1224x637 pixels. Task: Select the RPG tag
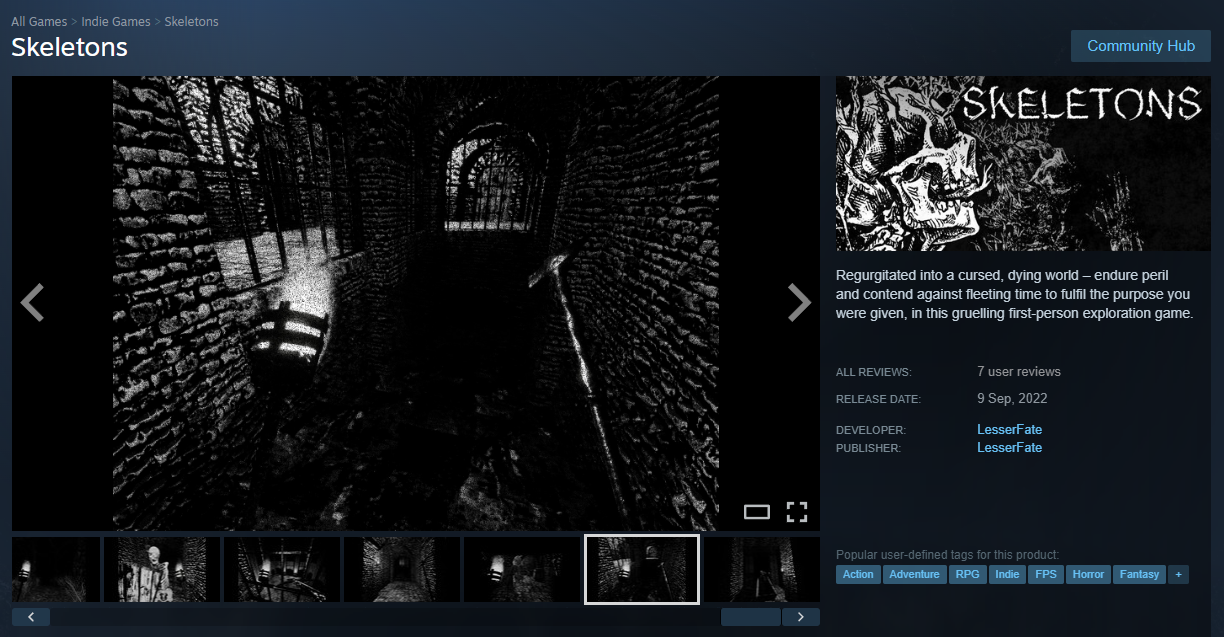point(967,574)
